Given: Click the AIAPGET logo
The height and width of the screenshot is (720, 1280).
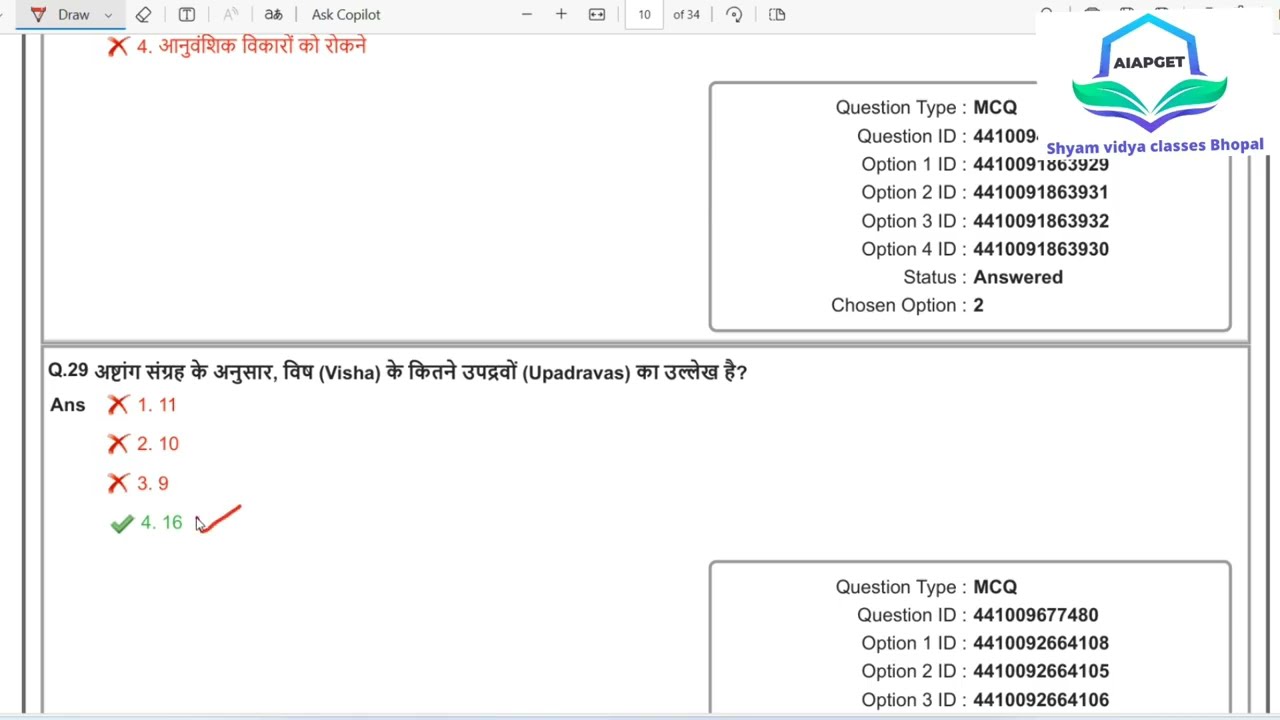Looking at the screenshot, I should (1150, 75).
